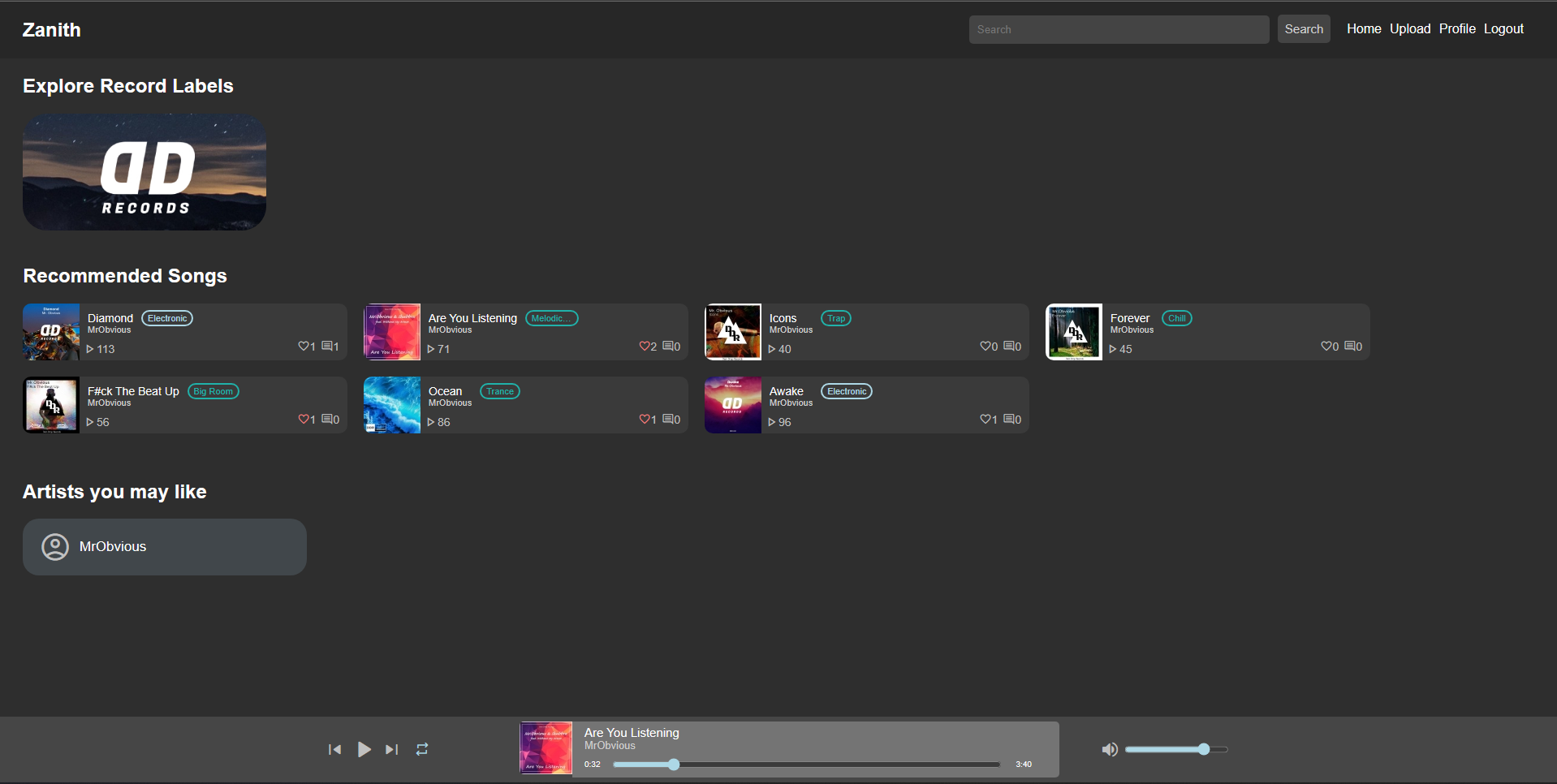This screenshot has height=784, width=1557.
Task: Open the Profile page
Action: point(1456,28)
